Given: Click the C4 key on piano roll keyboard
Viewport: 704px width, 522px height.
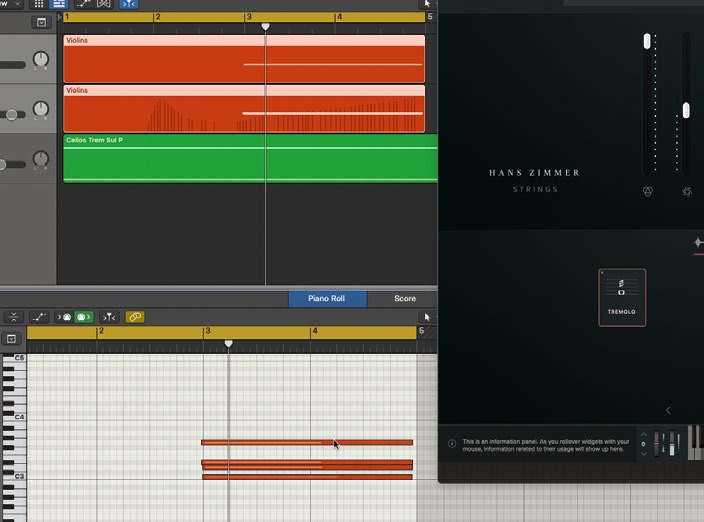Looking at the screenshot, I should point(13,417).
